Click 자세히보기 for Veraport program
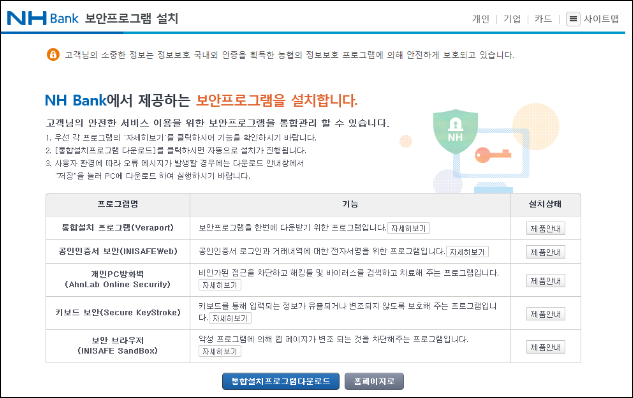The height and width of the screenshot is (398, 633). point(408,228)
